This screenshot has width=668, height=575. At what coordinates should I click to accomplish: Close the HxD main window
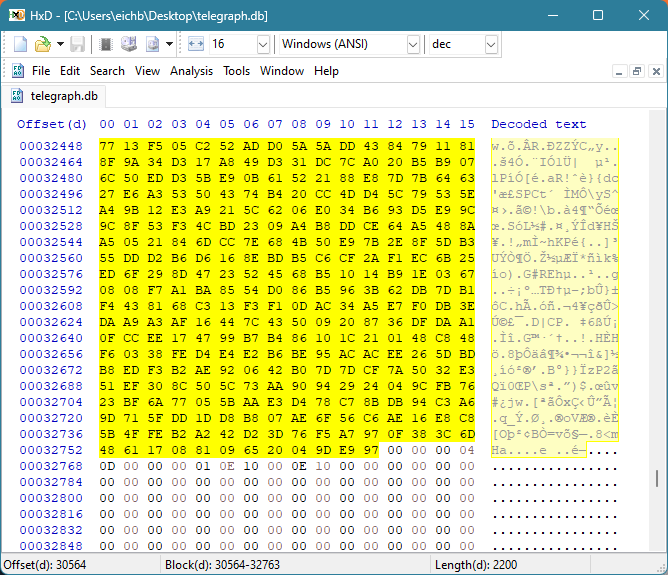[644, 15]
